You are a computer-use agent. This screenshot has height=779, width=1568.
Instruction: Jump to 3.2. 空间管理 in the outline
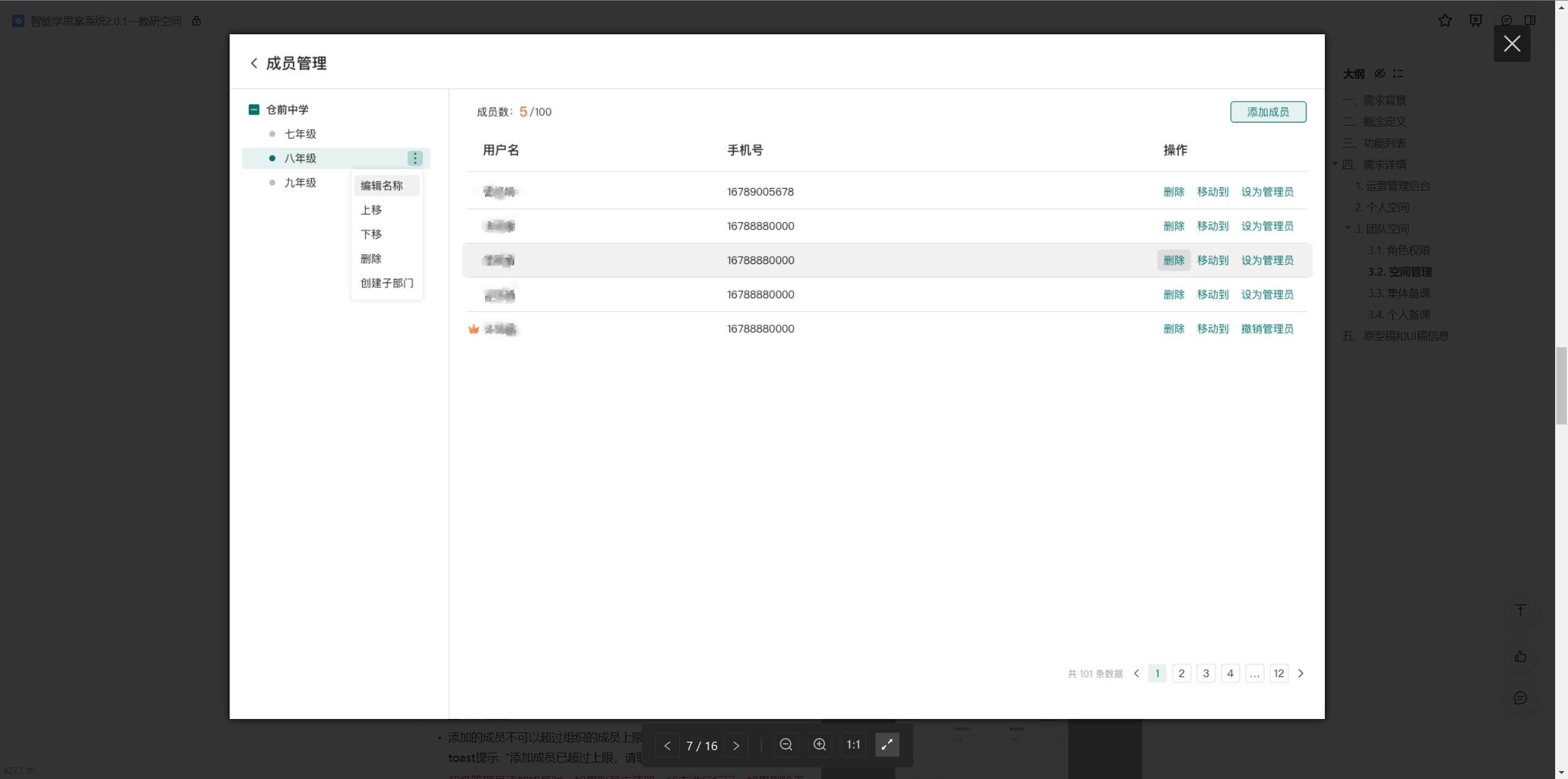pos(1400,272)
